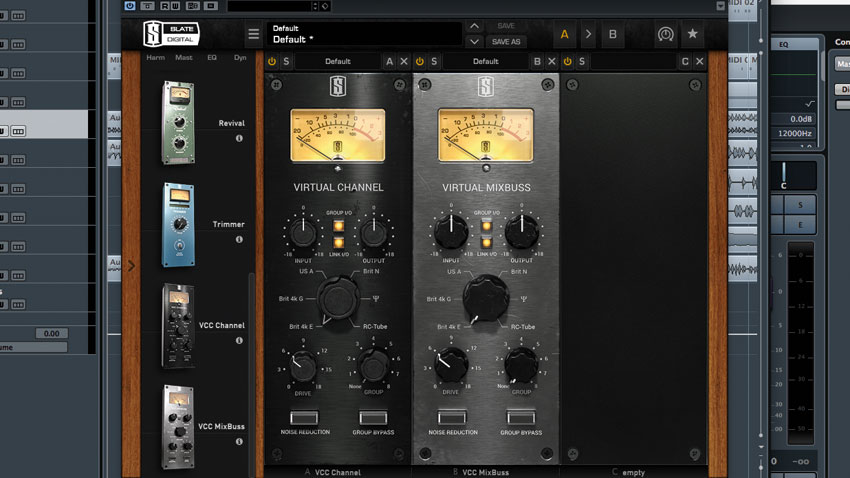Click the Virtual Channel VU meter
The image size is (850, 478).
(338, 135)
